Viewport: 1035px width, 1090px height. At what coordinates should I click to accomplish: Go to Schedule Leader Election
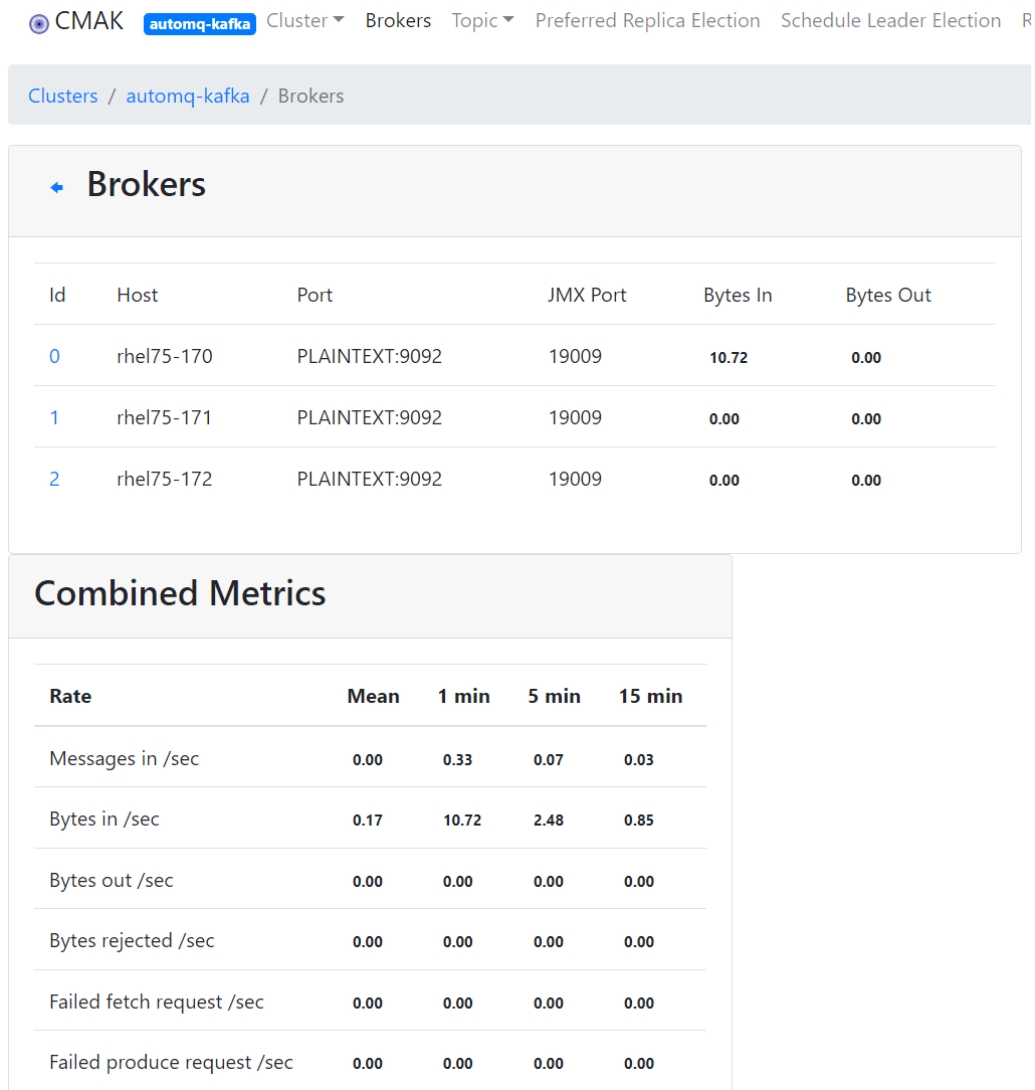(x=890, y=21)
